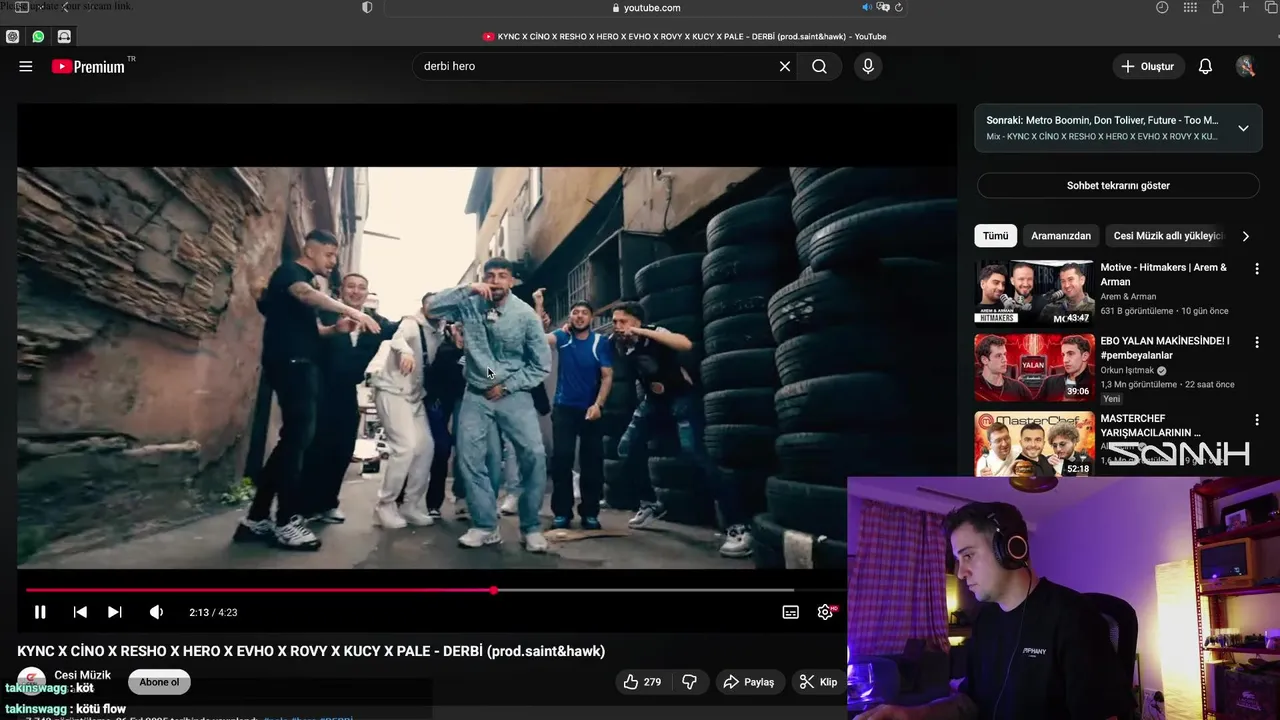1280x720 pixels.
Task: Click EBO YALAN MAKİNESİNDE title link
Action: click(1165, 348)
